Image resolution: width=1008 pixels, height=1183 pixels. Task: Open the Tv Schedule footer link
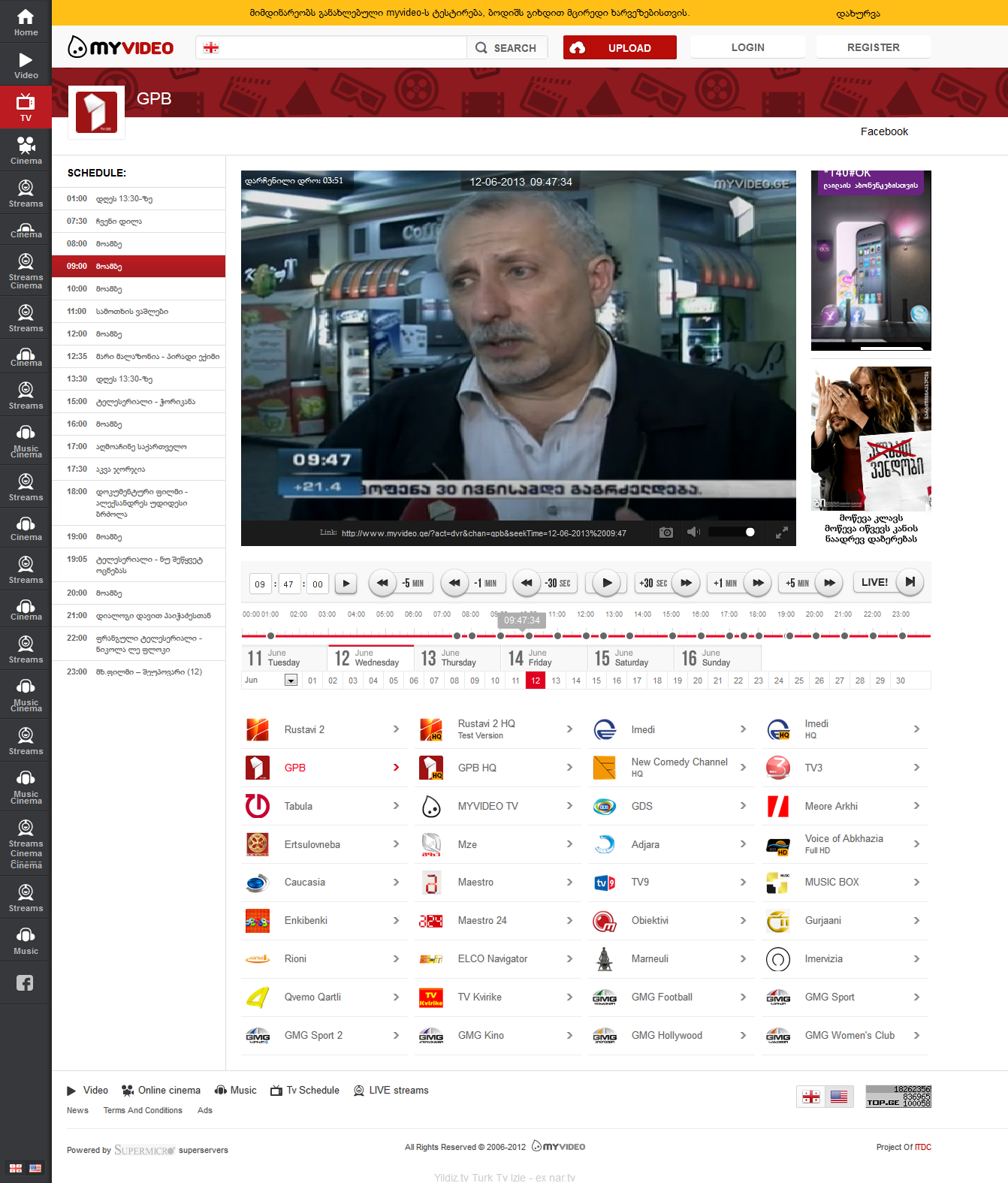(305, 1090)
